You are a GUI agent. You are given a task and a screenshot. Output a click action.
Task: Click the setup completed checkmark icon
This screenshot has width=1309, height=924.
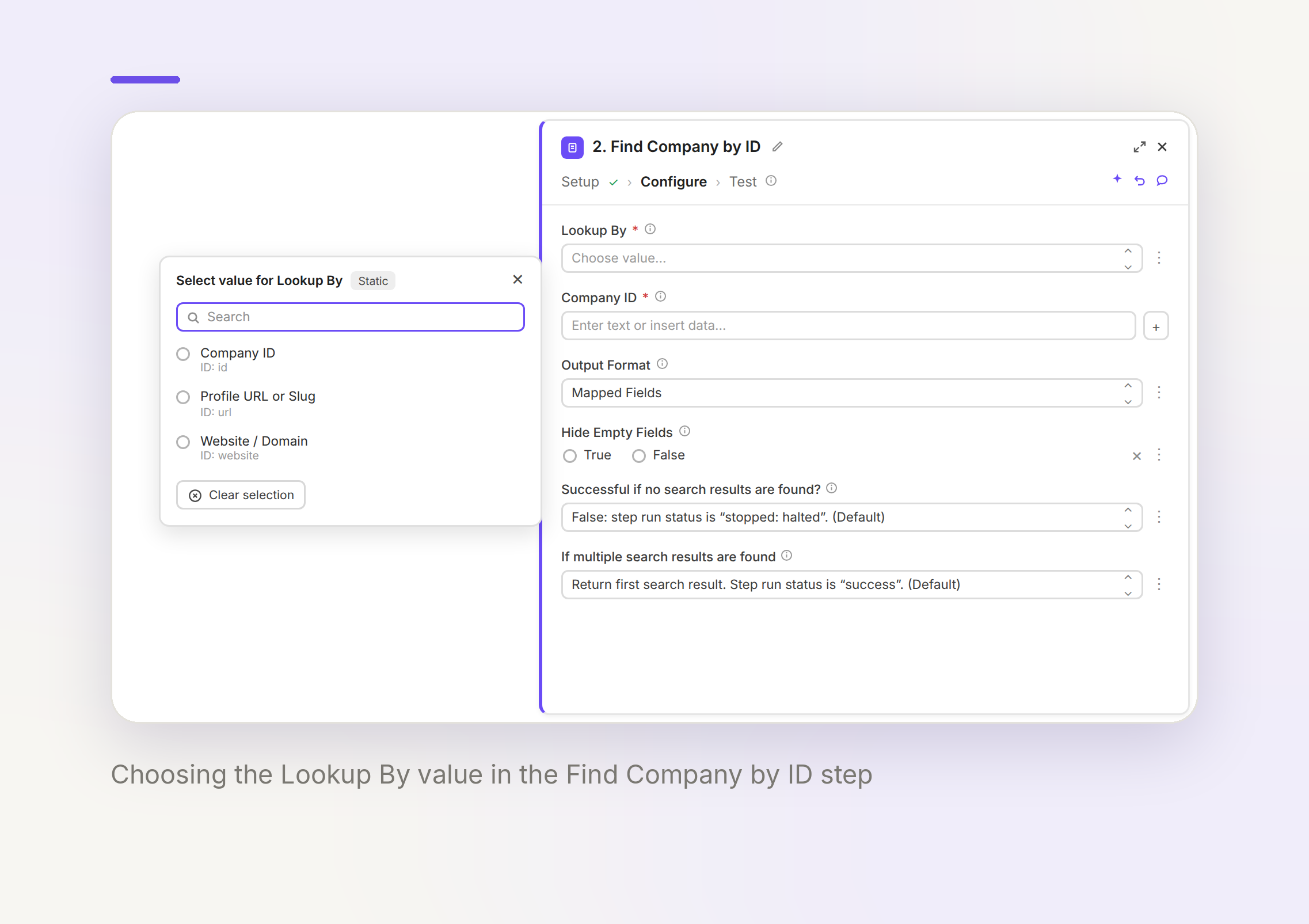tap(614, 182)
